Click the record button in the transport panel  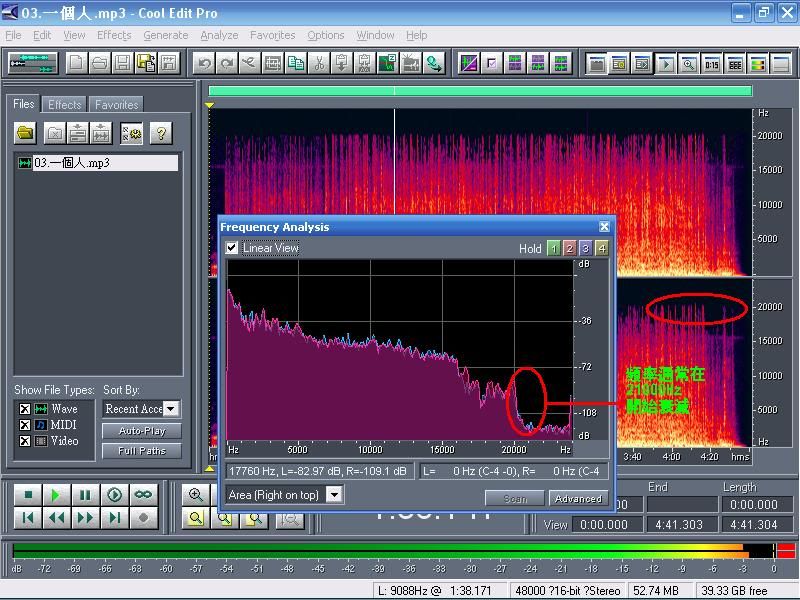[143, 518]
